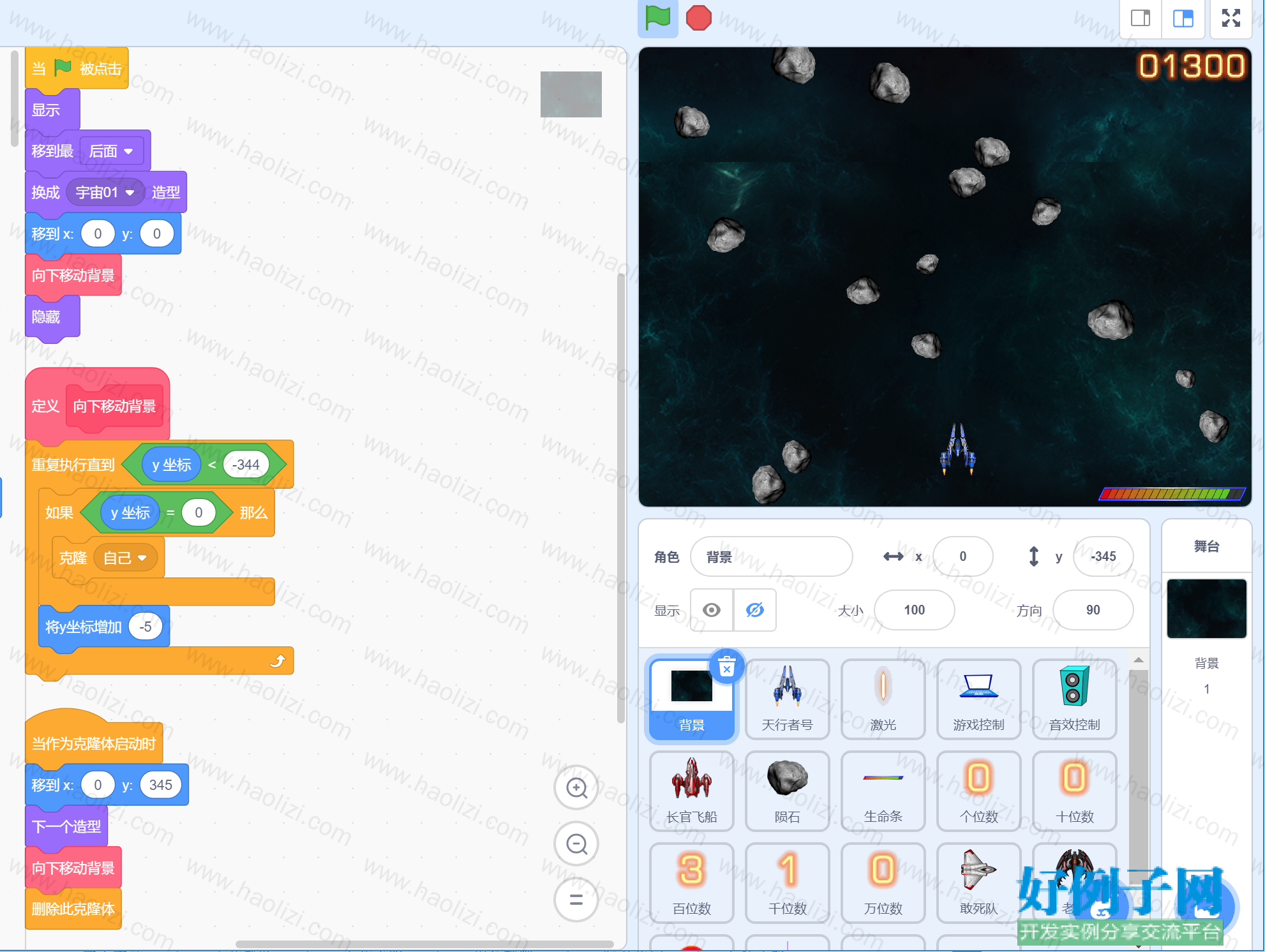Click the 01300 score display

pos(1191,66)
